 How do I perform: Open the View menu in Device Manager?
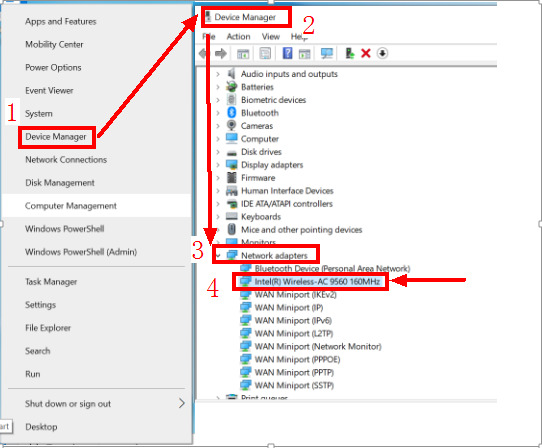coord(271,36)
